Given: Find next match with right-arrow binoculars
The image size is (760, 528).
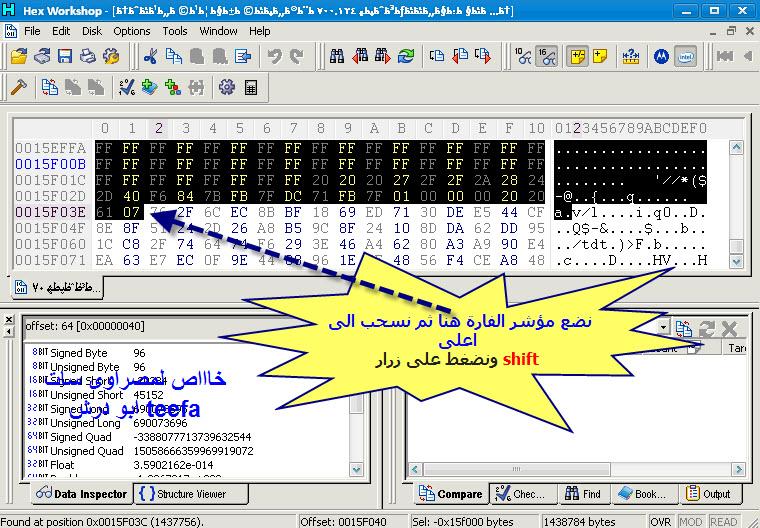Looking at the screenshot, I should click(x=383, y=56).
